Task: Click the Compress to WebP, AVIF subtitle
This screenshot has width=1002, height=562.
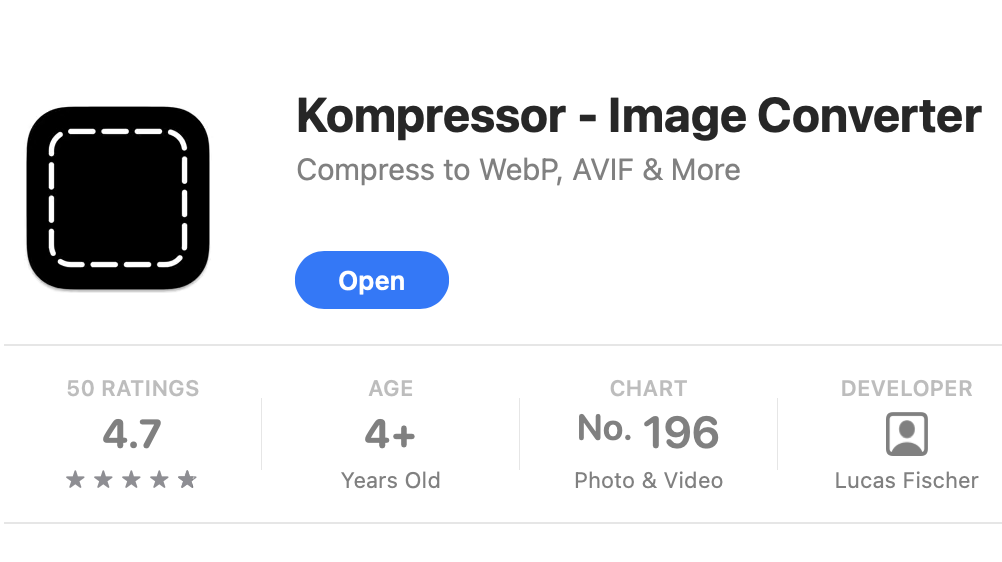Action: click(x=518, y=170)
